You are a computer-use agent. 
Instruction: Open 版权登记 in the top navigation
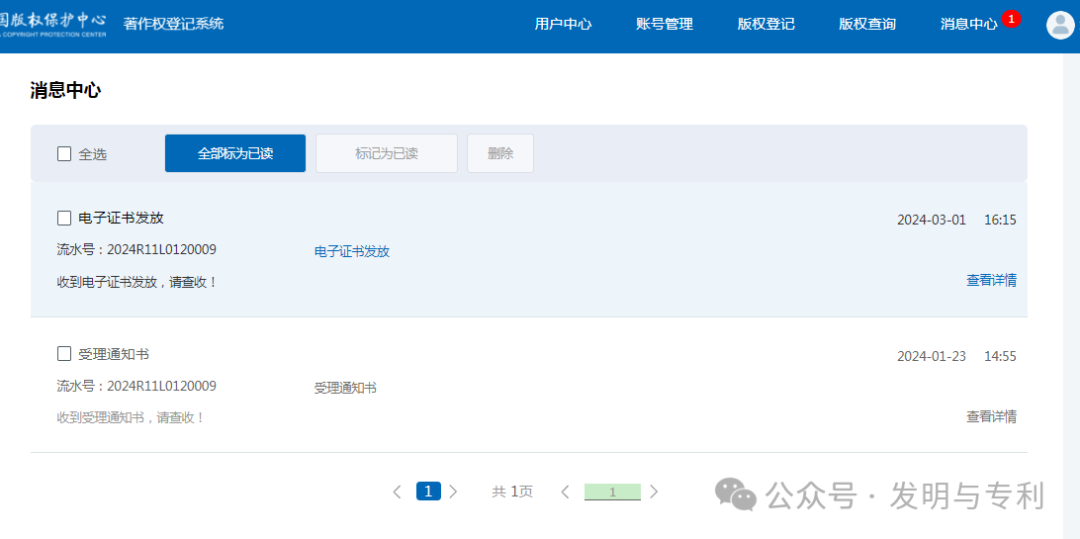click(x=766, y=24)
